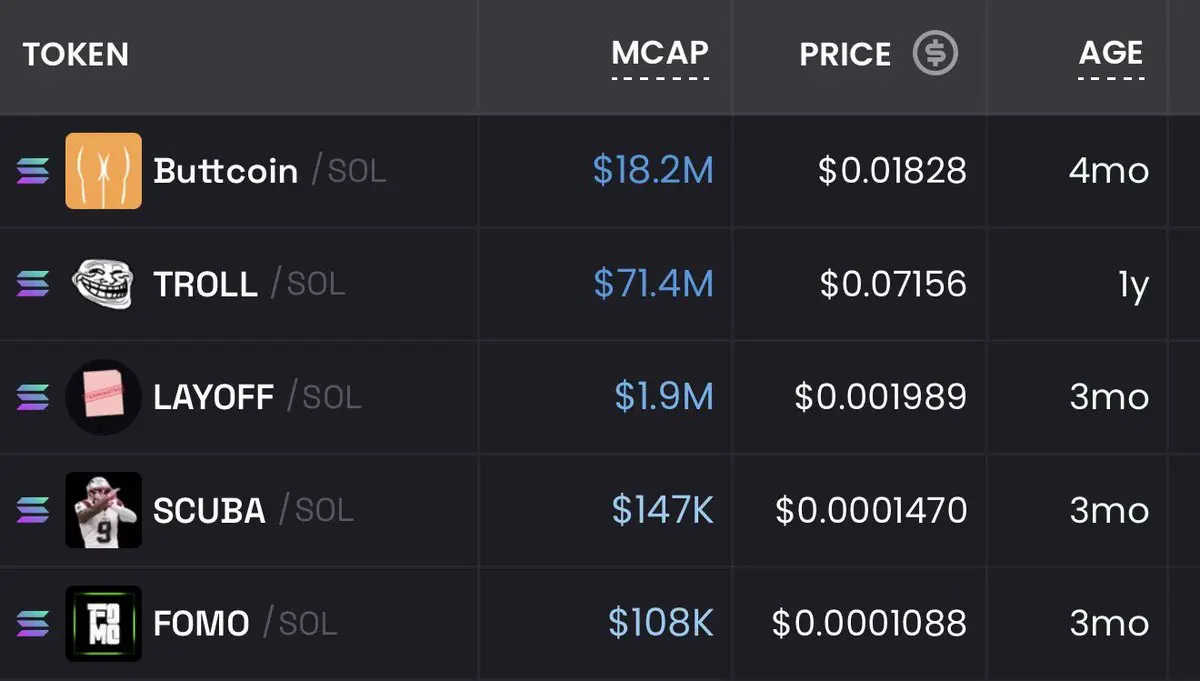This screenshot has width=1200, height=681.
Task: Click the SCUBA price $0.0001470
Action: pyautogui.click(x=871, y=510)
